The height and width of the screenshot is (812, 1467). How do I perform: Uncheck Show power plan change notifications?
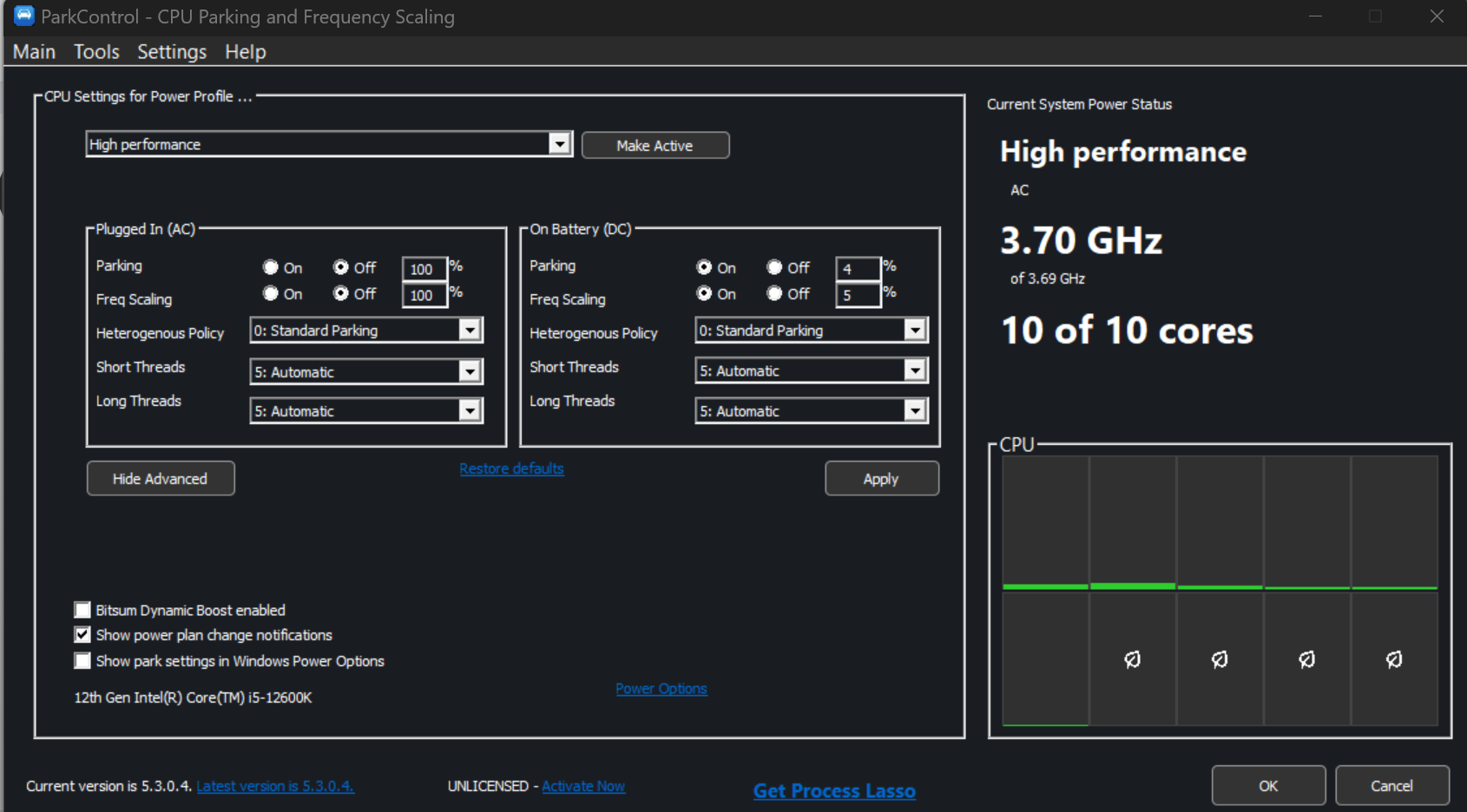point(82,635)
